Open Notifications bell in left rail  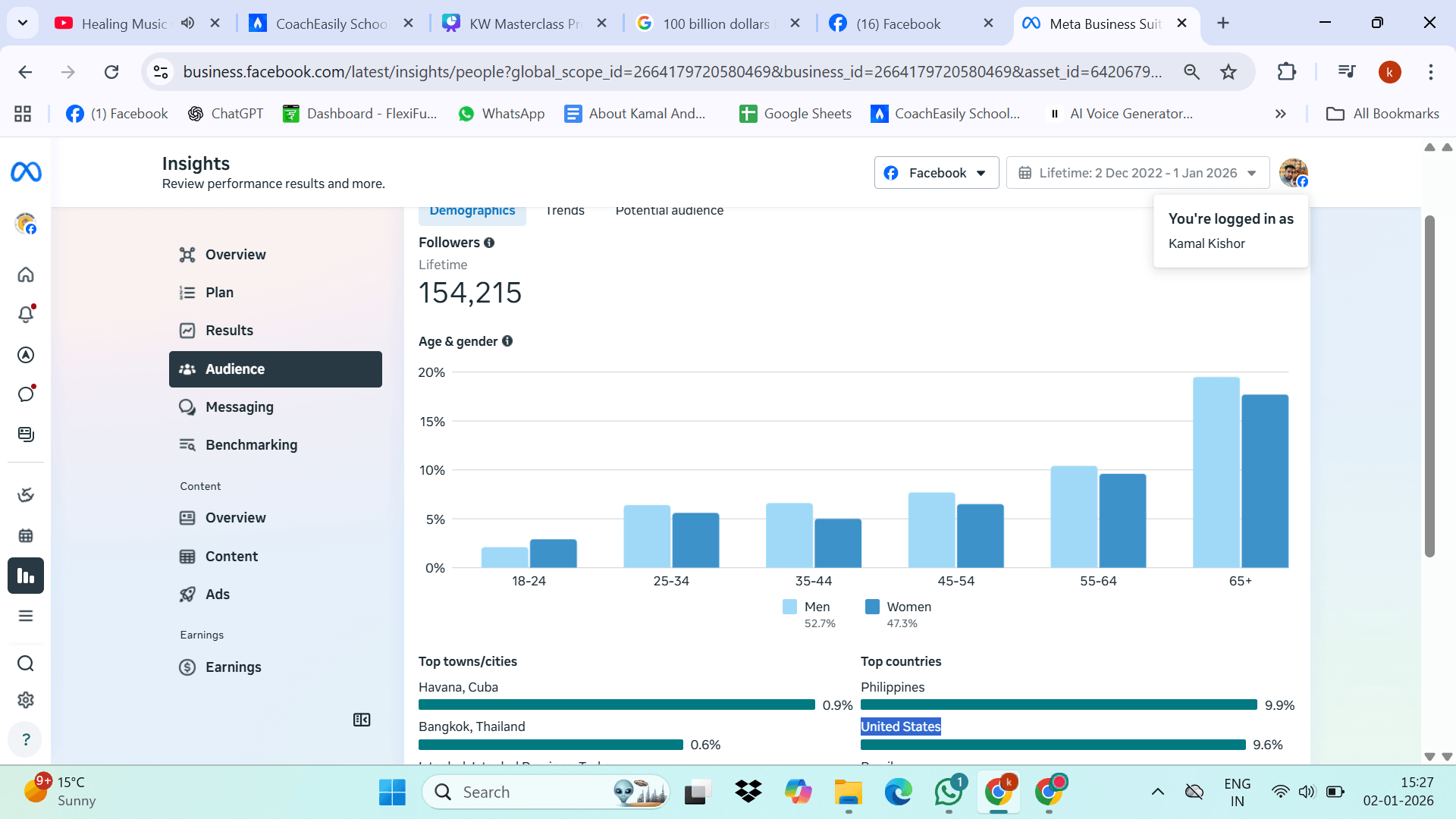(26, 314)
